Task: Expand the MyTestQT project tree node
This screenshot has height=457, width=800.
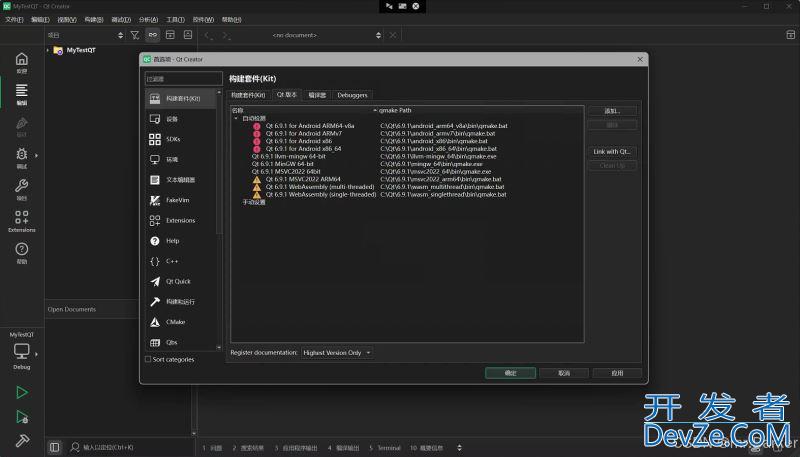Action: pyautogui.click(x=49, y=50)
